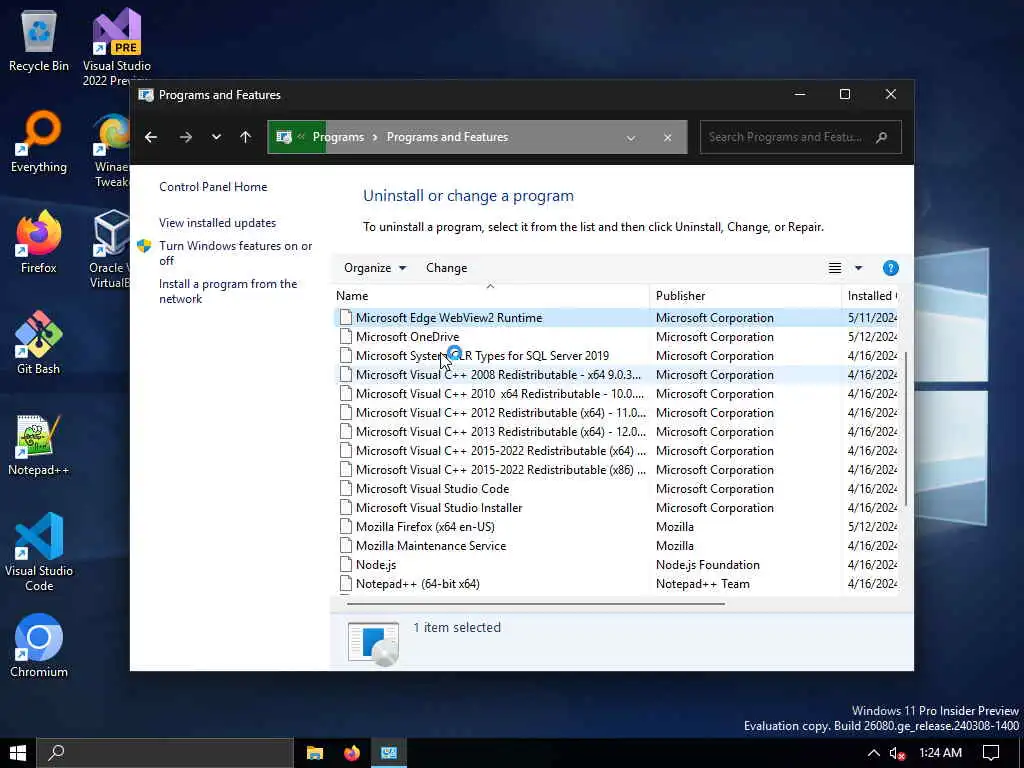This screenshot has width=1024, height=768.
Task: Select Notepad++ (64-bit x64) entry
Action: click(x=616, y=583)
